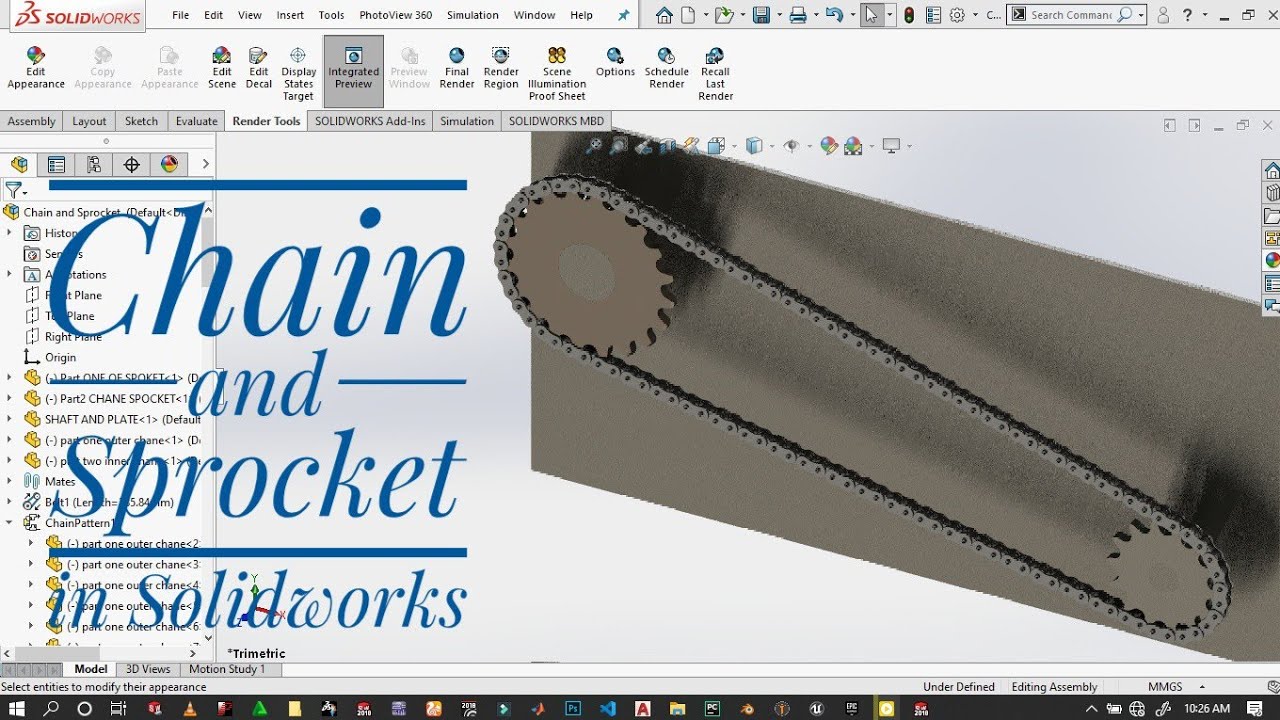Open the Edit Scene tool

[x=222, y=69]
